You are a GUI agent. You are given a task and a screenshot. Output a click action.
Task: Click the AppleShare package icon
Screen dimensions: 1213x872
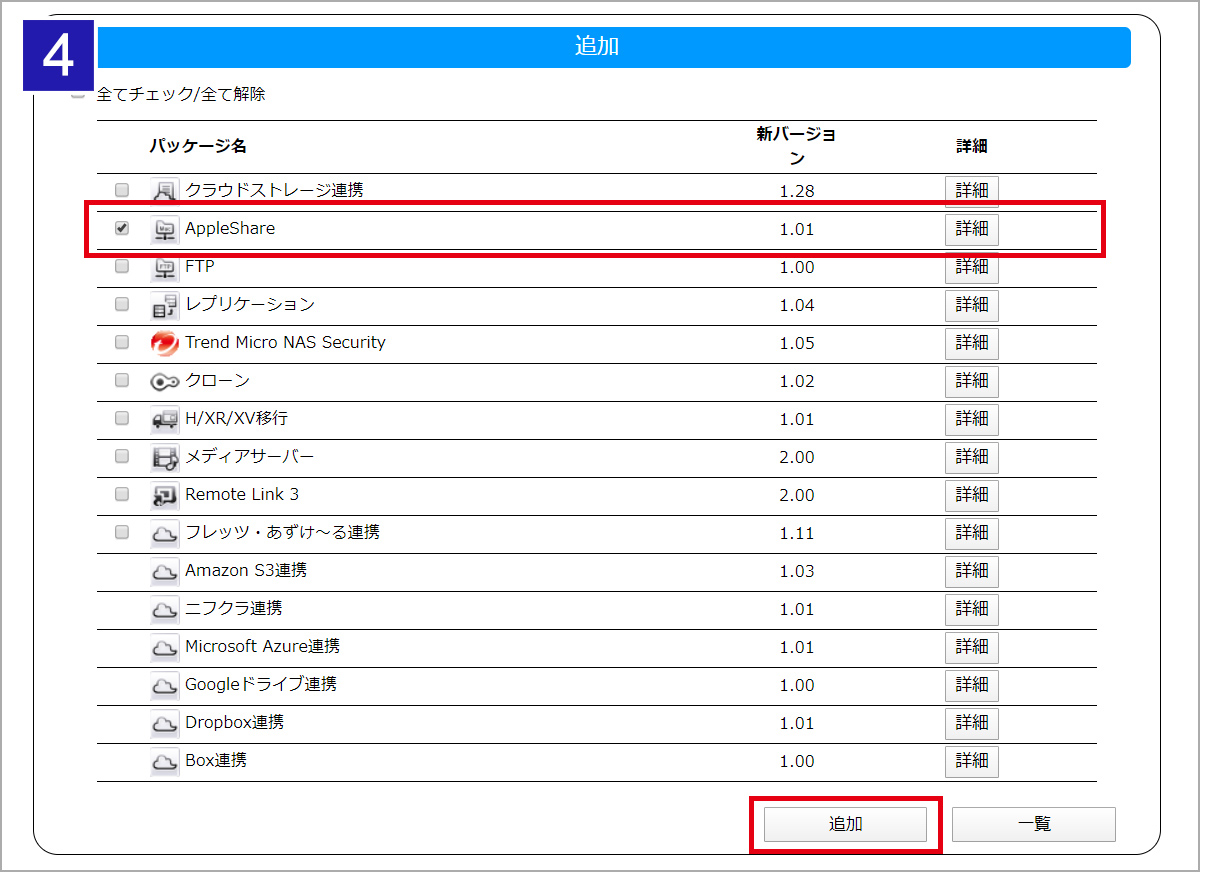(164, 229)
